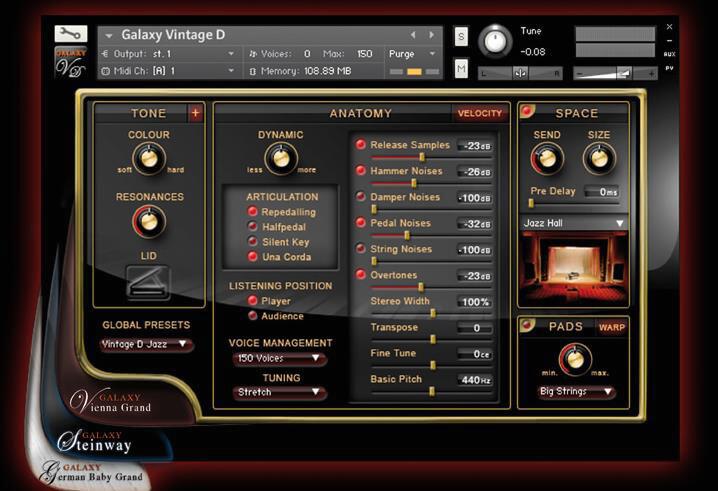The width and height of the screenshot is (718, 491).
Task: Click the Pre Delay 0ms field
Action: pos(603,192)
